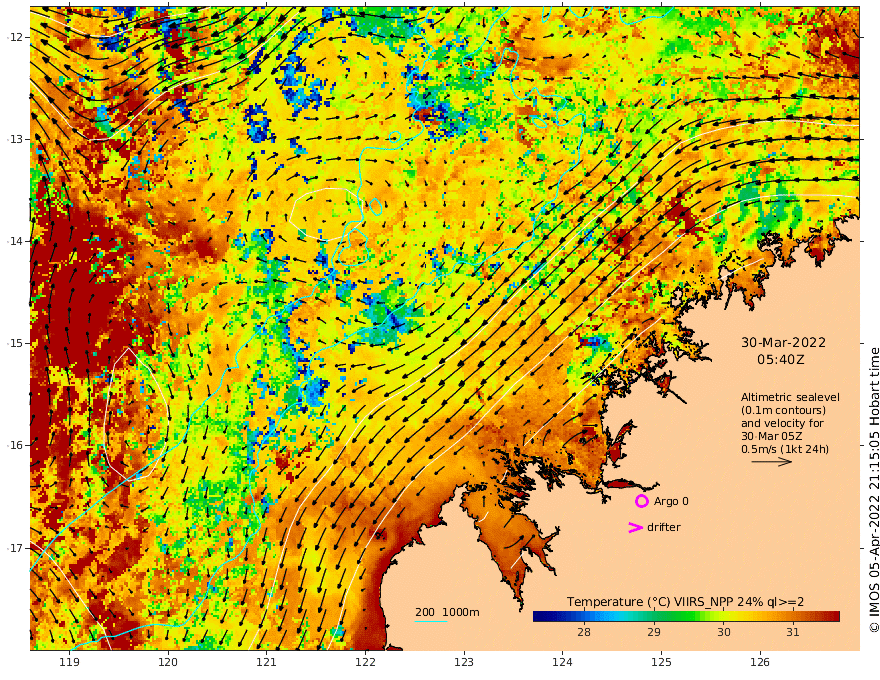The width and height of the screenshot is (880, 680).
Task: Click the 'Argo 0' legend text
Action: pyautogui.click(x=671, y=501)
